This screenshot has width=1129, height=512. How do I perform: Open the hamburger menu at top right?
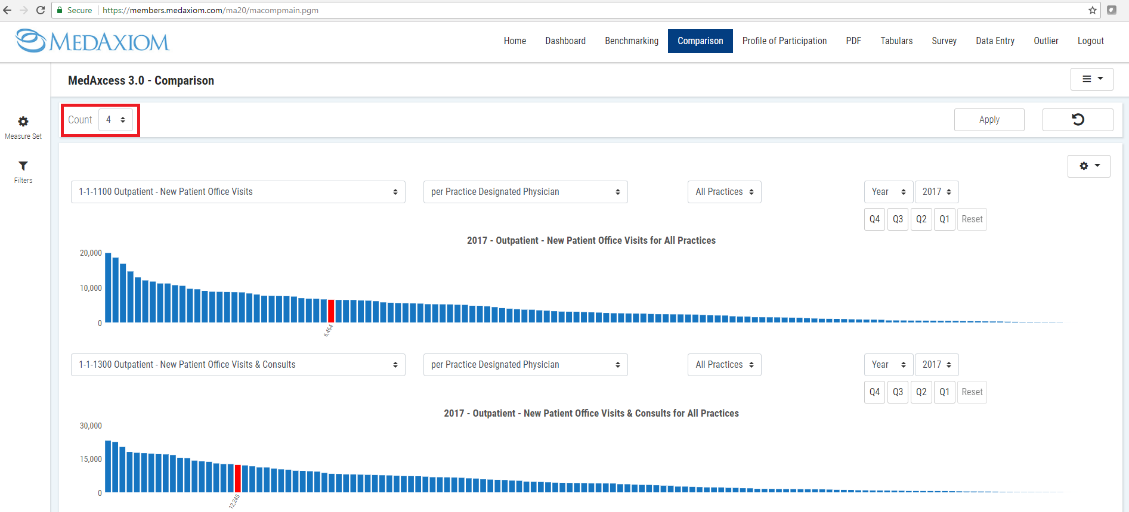(x=1091, y=79)
